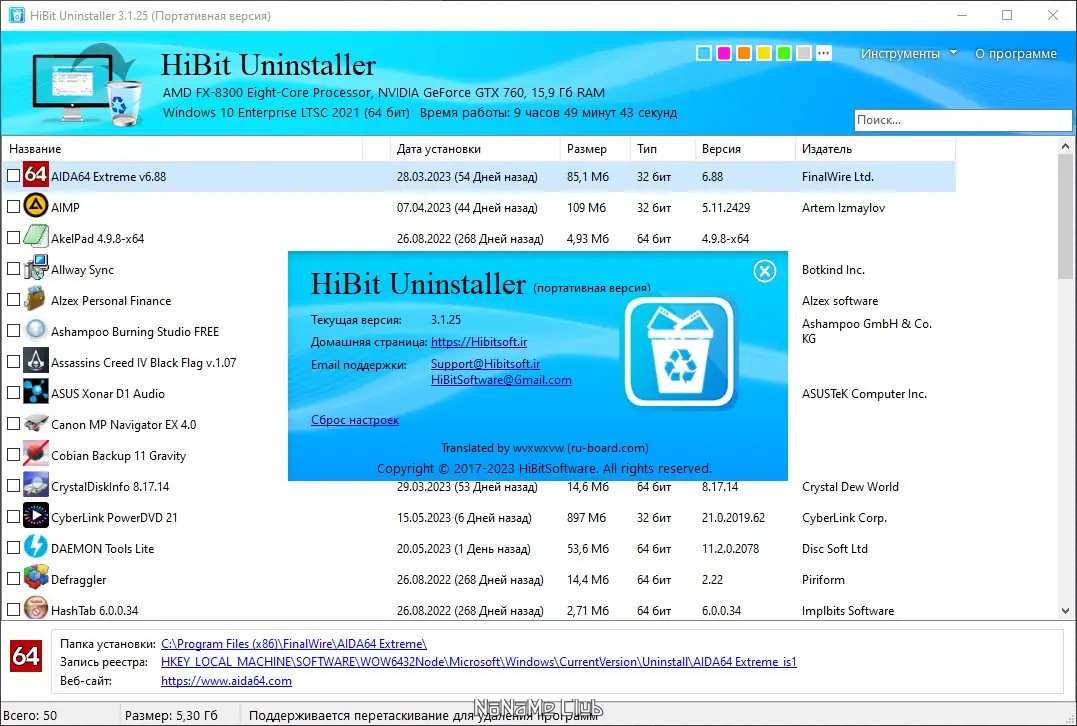This screenshot has height=726, width=1077.
Task: Sort by the Размер column header
Action: click(595, 149)
